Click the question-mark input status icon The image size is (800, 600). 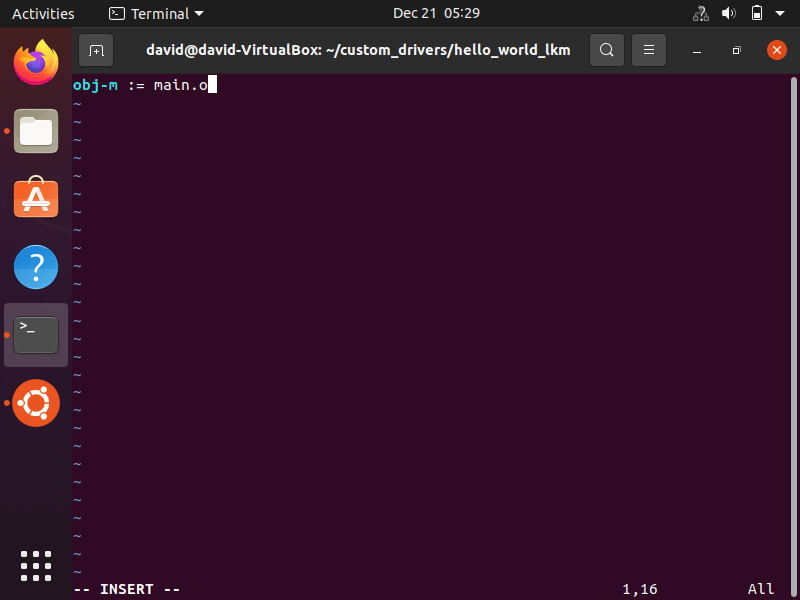point(700,13)
